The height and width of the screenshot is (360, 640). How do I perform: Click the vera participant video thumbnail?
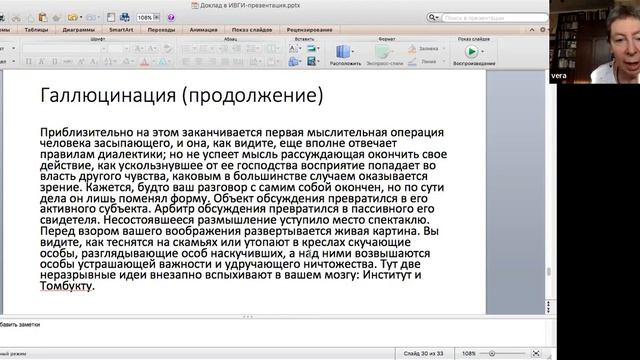point(595,42)
